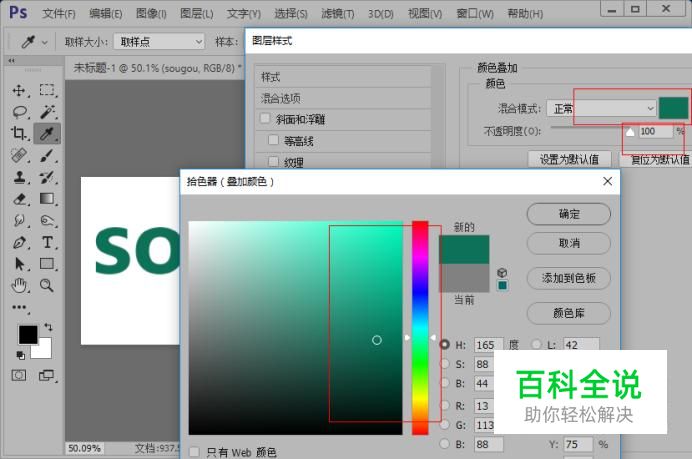Collapse the toolbox panel double arrows
The width and height of the screenshot is (692, 459).
pyautogui.click(x=11, y=60)
